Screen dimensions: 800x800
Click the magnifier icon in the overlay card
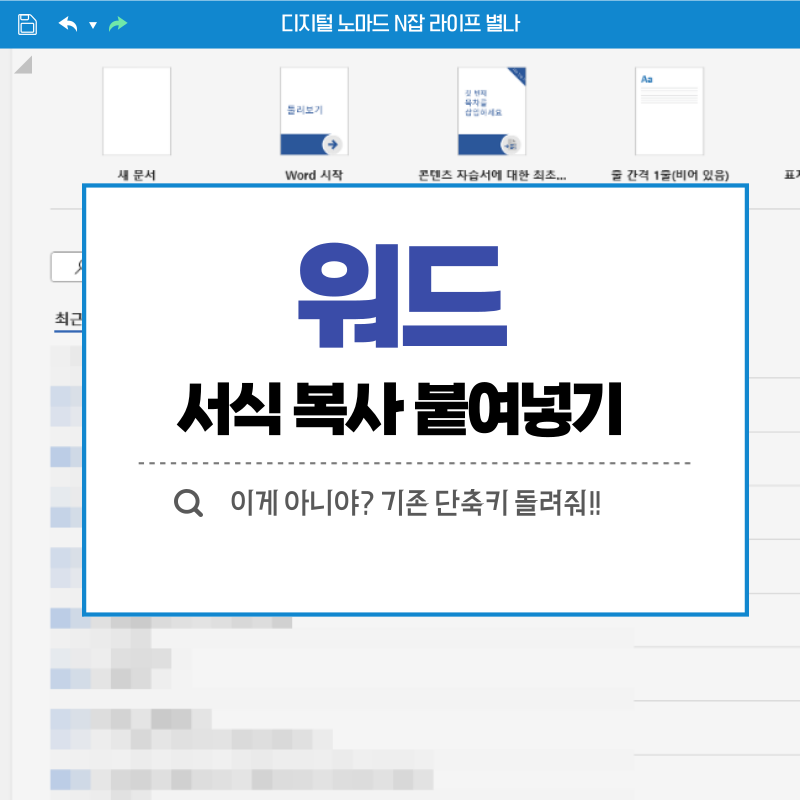coord(188,503)
